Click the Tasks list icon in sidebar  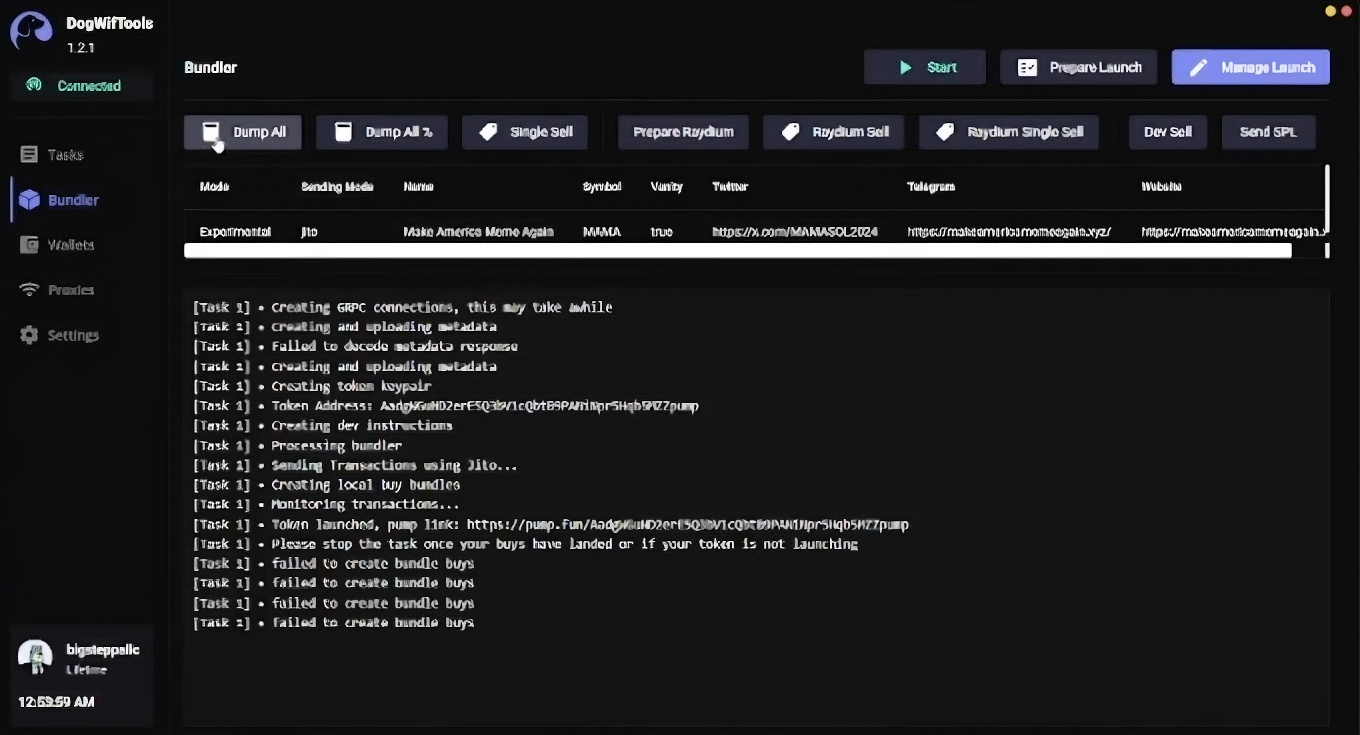29,154
